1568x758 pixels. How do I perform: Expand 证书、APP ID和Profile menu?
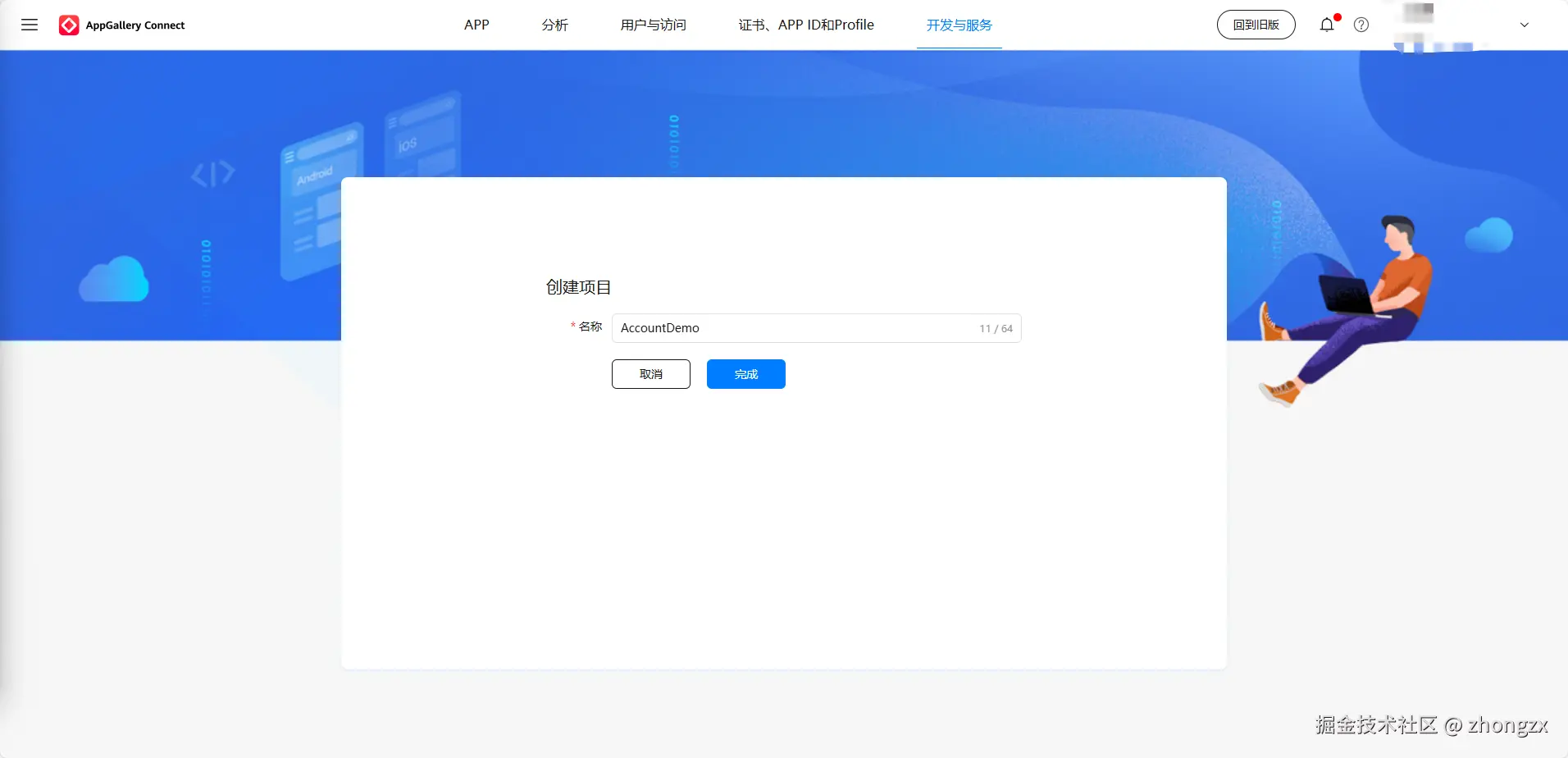[806, 25]
